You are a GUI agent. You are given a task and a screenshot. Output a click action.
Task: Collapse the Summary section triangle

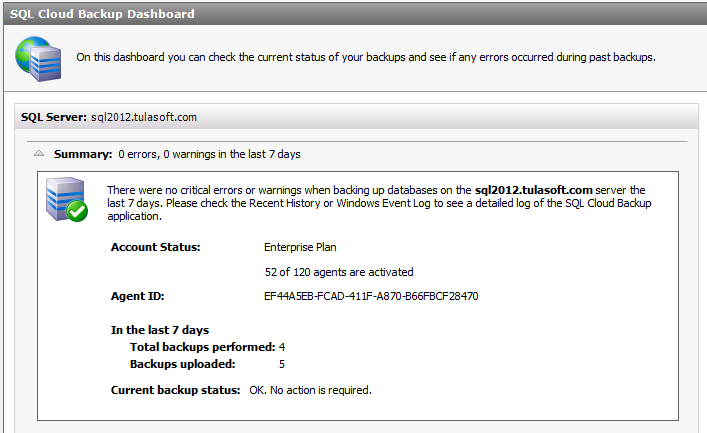39,153
